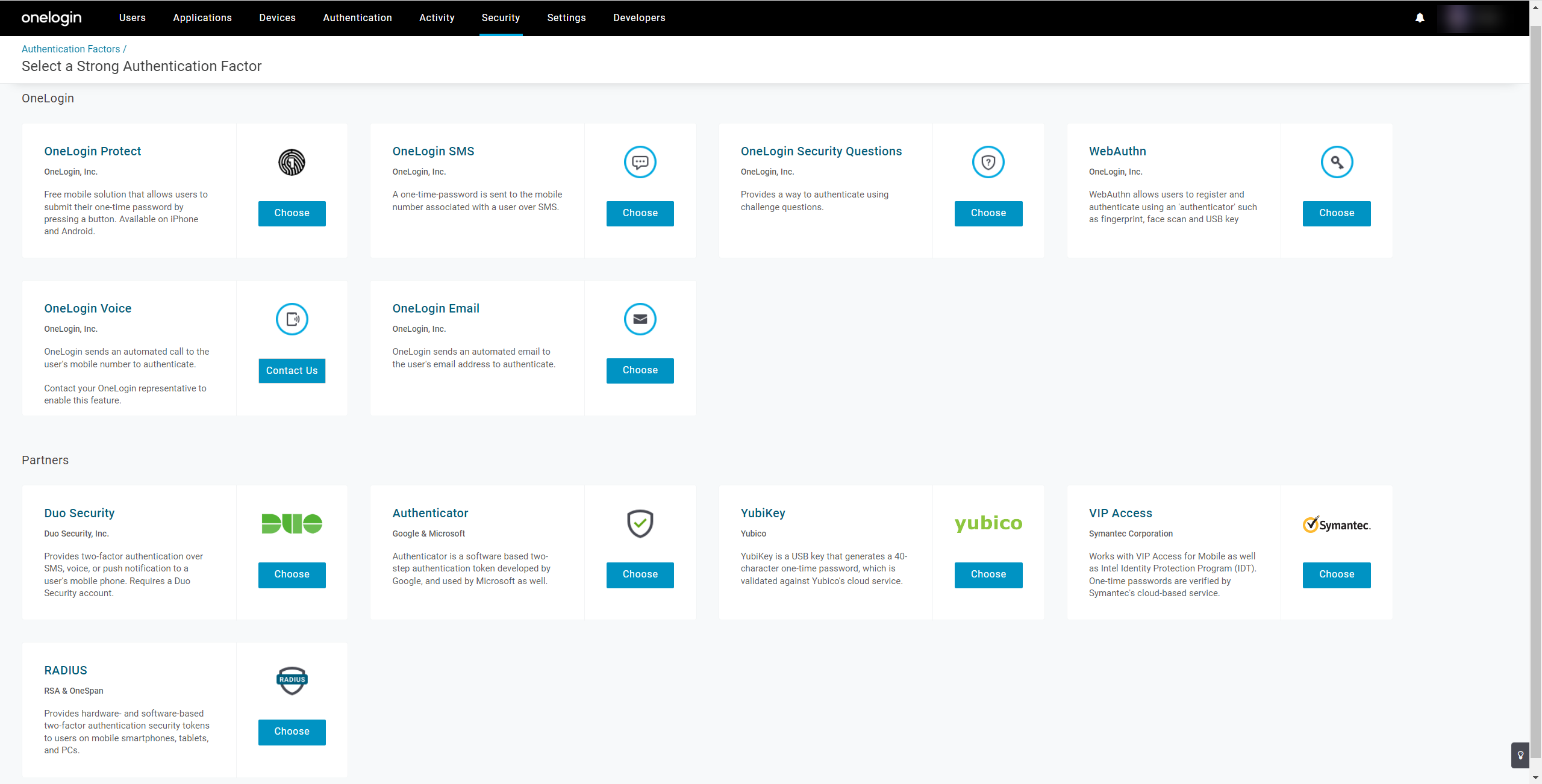Click the OneLogin Voice phone icon
This screenshot has width=1542, height=784.
(x=292, y=319)
